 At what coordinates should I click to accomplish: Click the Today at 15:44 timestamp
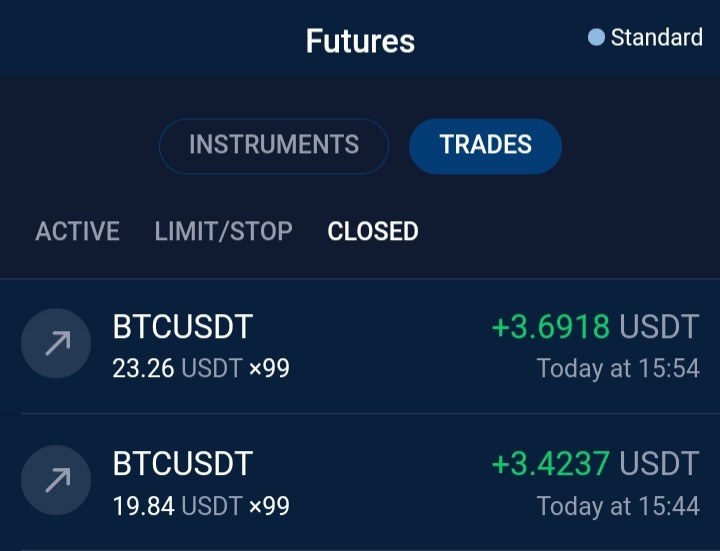(x=619, y=506)
